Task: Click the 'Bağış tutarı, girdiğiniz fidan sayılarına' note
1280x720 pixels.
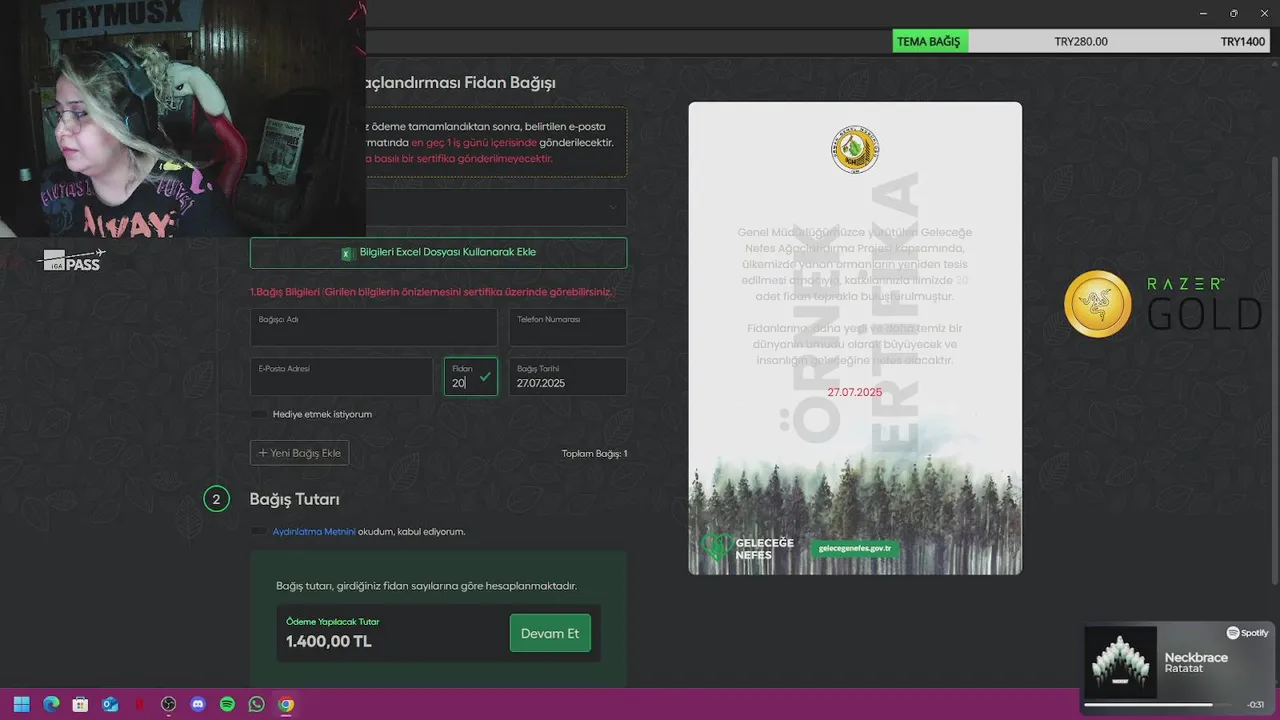Action: [x=427, y=586]
